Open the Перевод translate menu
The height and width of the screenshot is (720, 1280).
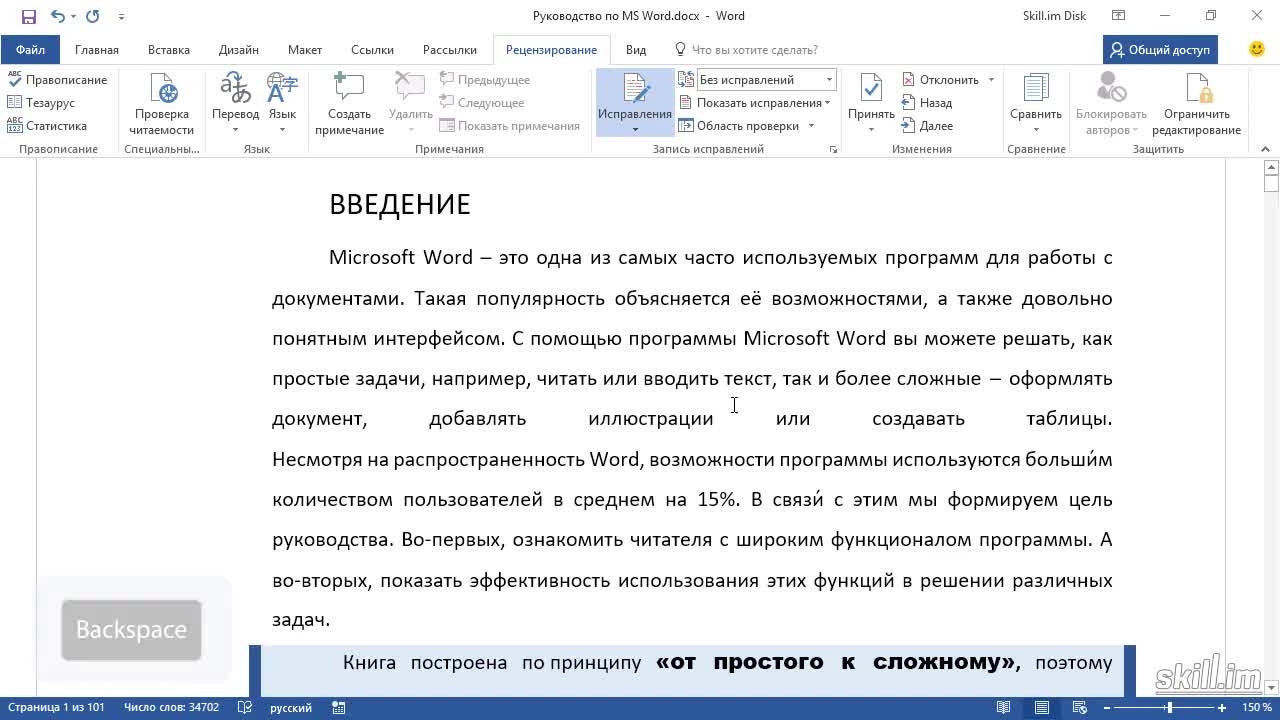[x=235, y=104]
